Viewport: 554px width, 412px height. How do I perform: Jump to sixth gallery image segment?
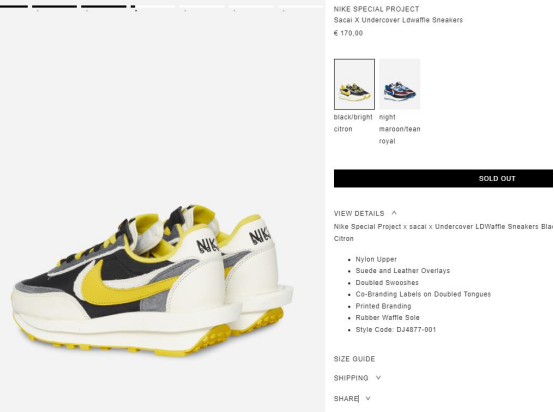tap(251, 6)
